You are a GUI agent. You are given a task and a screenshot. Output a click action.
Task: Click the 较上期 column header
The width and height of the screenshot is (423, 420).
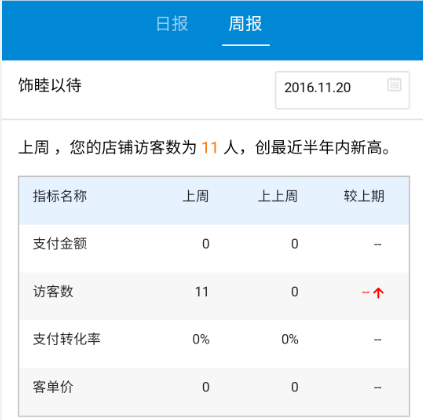[x=364, y=196]
